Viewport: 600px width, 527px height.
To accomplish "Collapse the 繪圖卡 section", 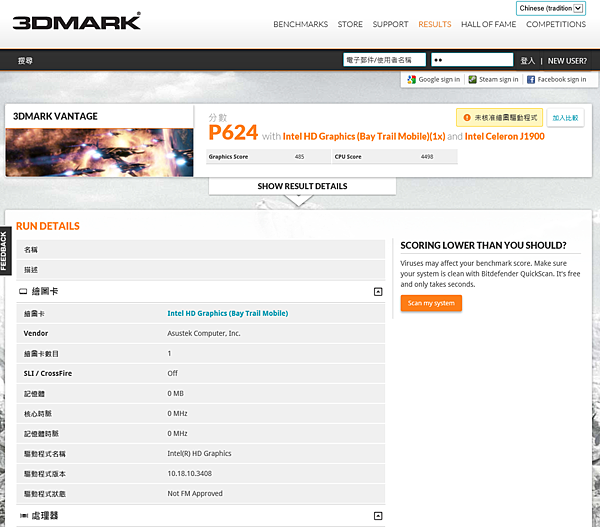I will pyautogui.click(x=378, y=292).
